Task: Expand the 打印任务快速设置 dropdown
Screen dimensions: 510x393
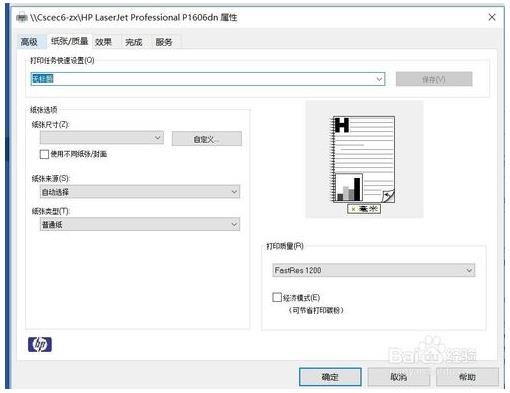Action: (379, 79)
